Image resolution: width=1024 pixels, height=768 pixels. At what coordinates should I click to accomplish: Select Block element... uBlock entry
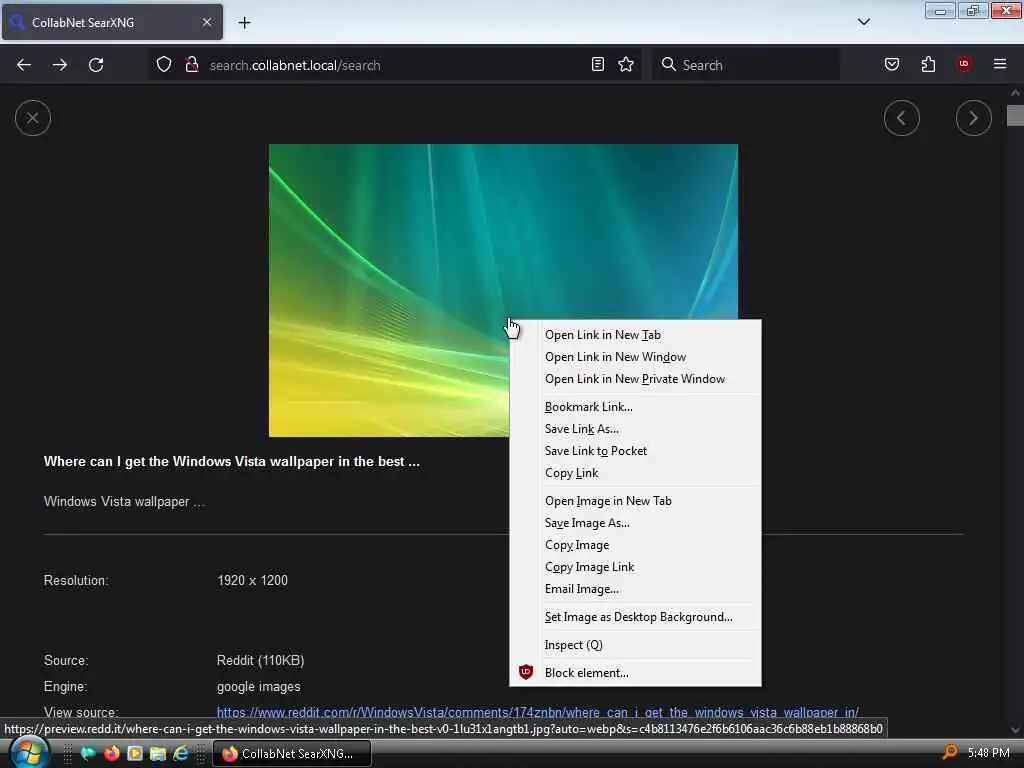tap(635, 673)
